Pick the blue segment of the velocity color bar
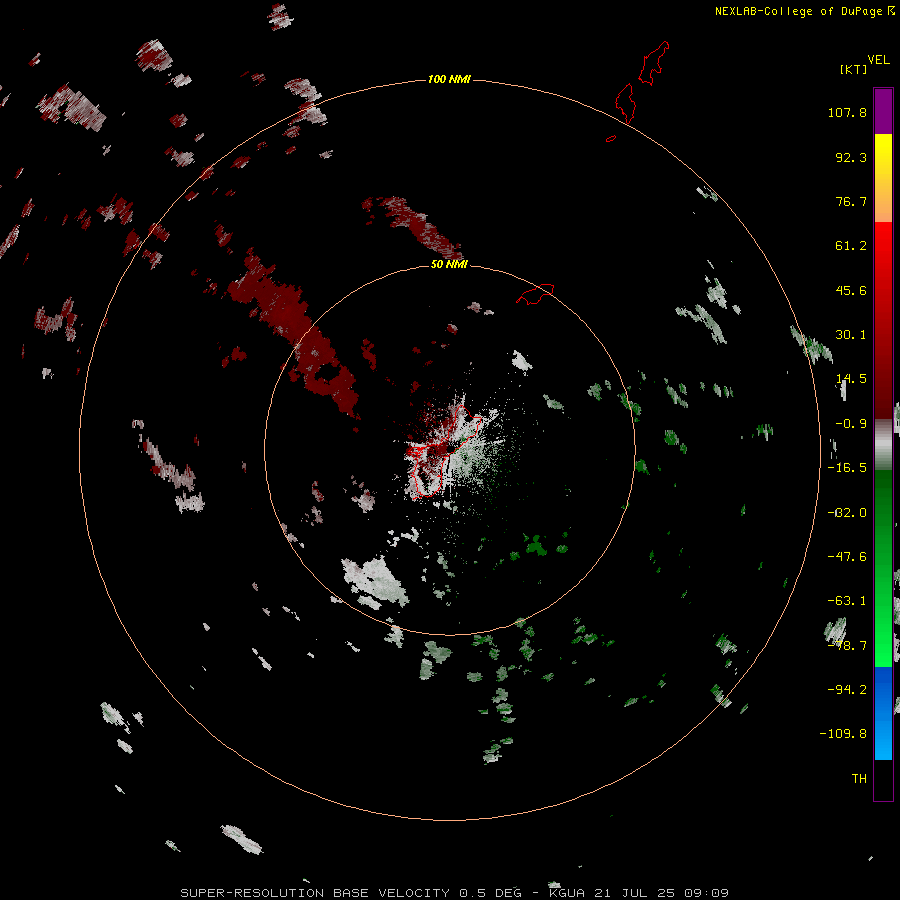 (883, 713)
